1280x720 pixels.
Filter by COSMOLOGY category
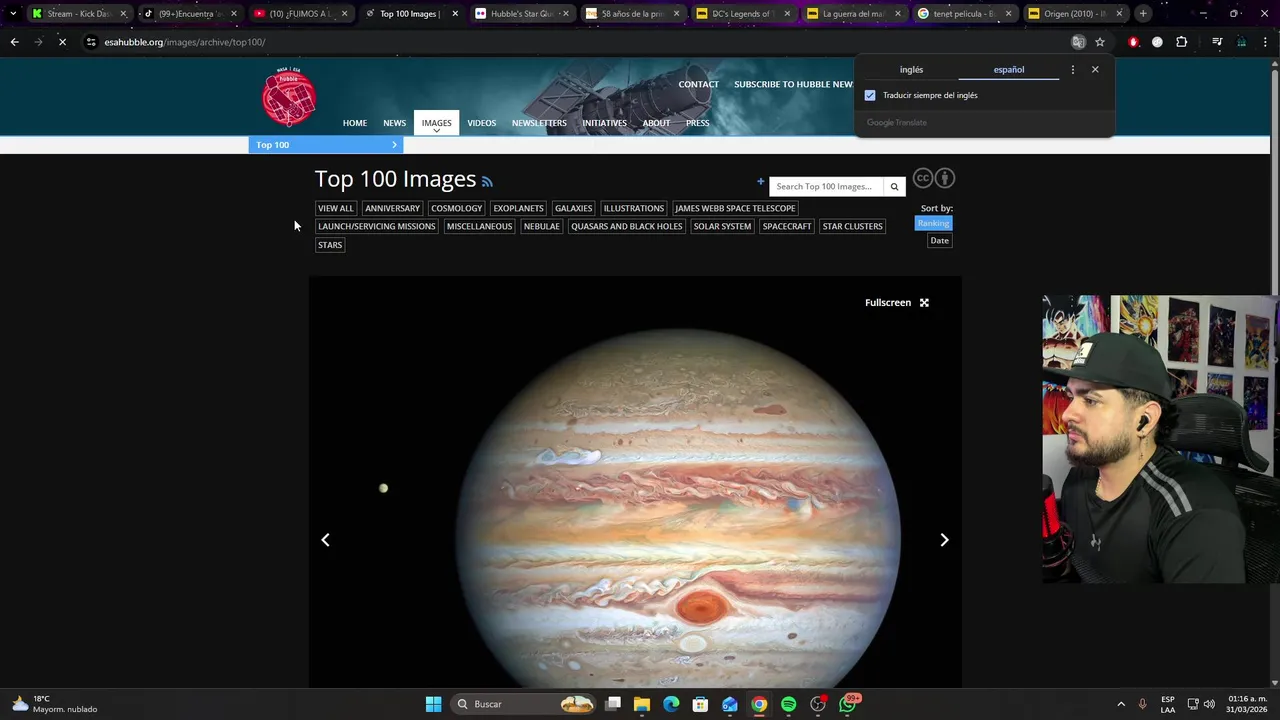457,208
